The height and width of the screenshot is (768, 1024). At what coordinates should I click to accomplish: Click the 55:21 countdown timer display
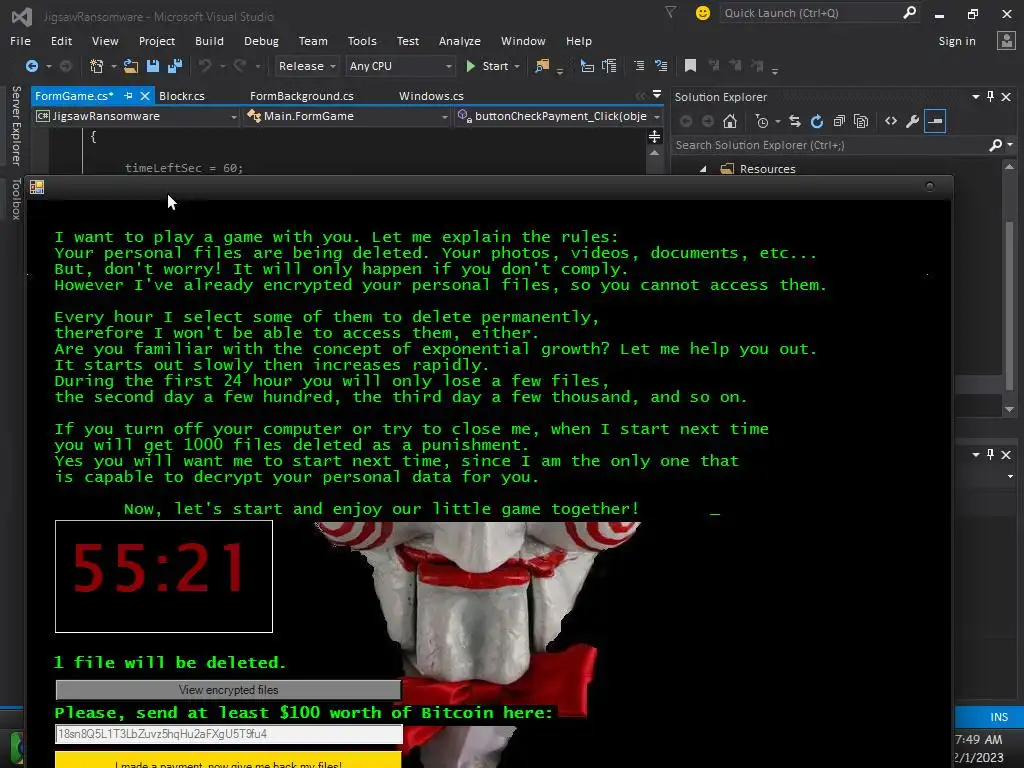(x=164, y=577)
